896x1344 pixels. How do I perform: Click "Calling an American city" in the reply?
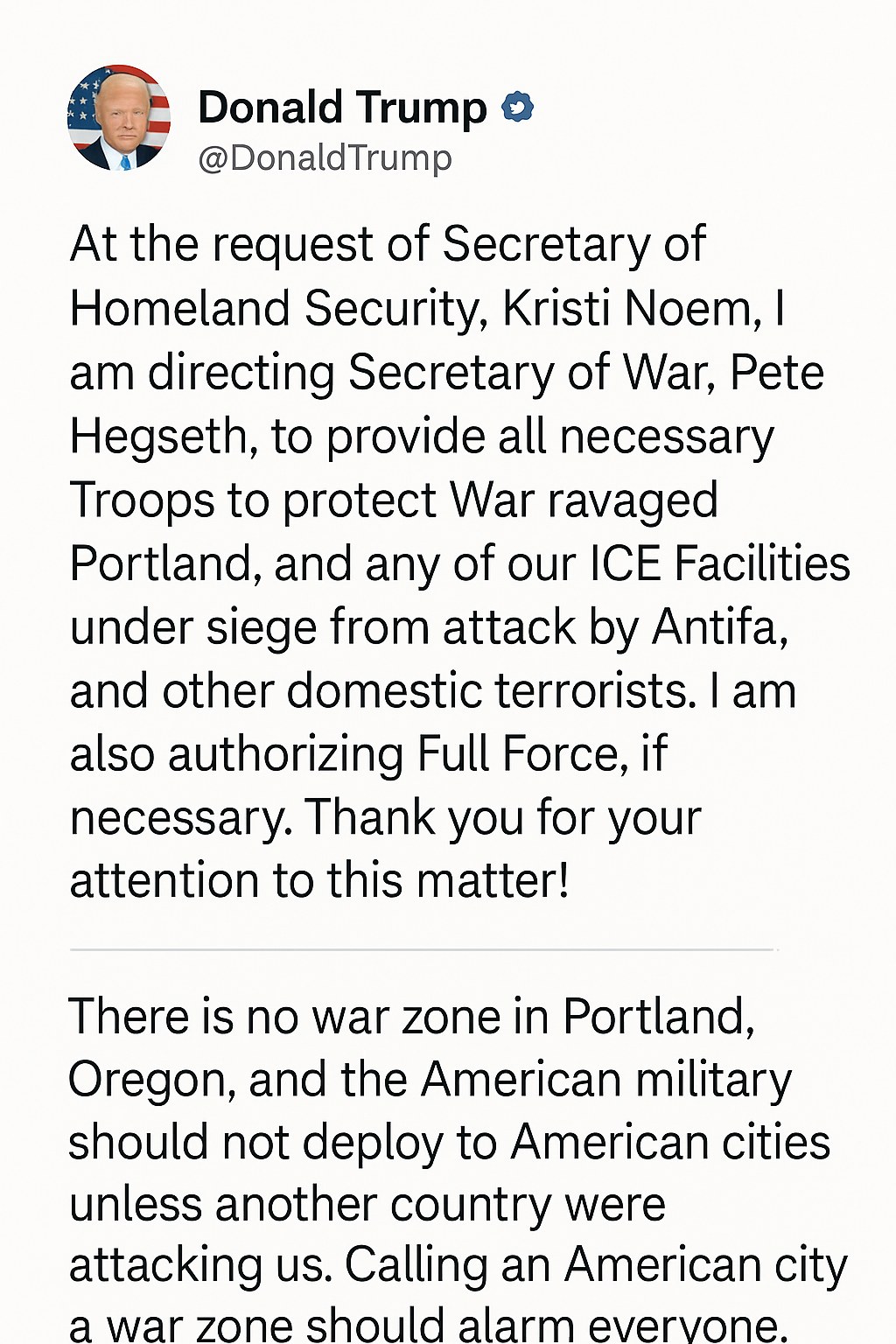pos(595,1266)
